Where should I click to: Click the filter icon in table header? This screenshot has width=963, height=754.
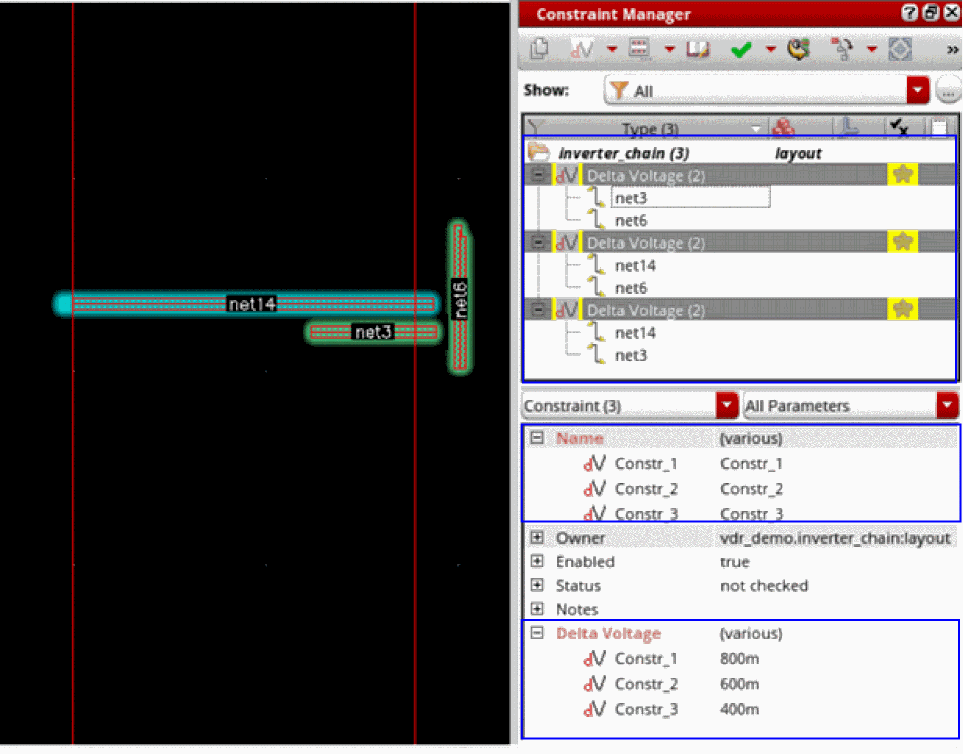(x=534, y=128)
